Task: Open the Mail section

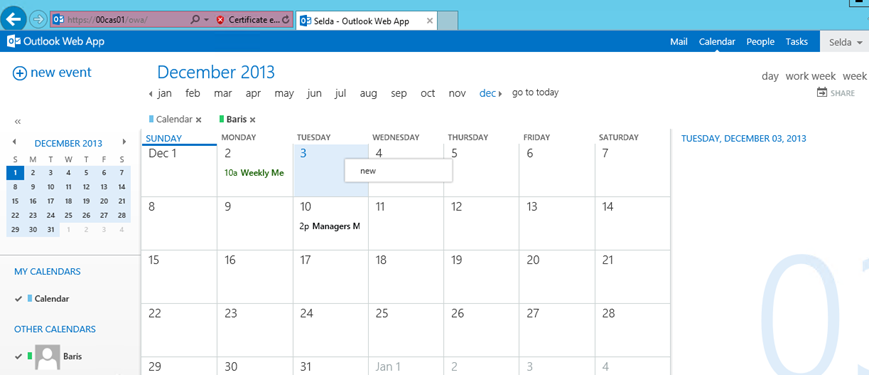Action: (679, 42)
